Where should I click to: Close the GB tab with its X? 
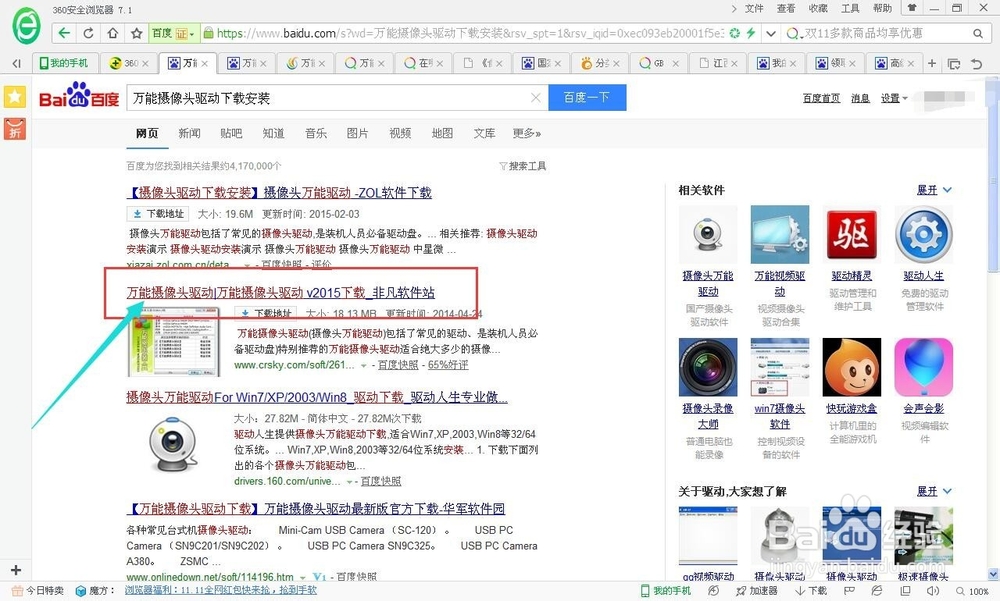[x=675, y=63]
